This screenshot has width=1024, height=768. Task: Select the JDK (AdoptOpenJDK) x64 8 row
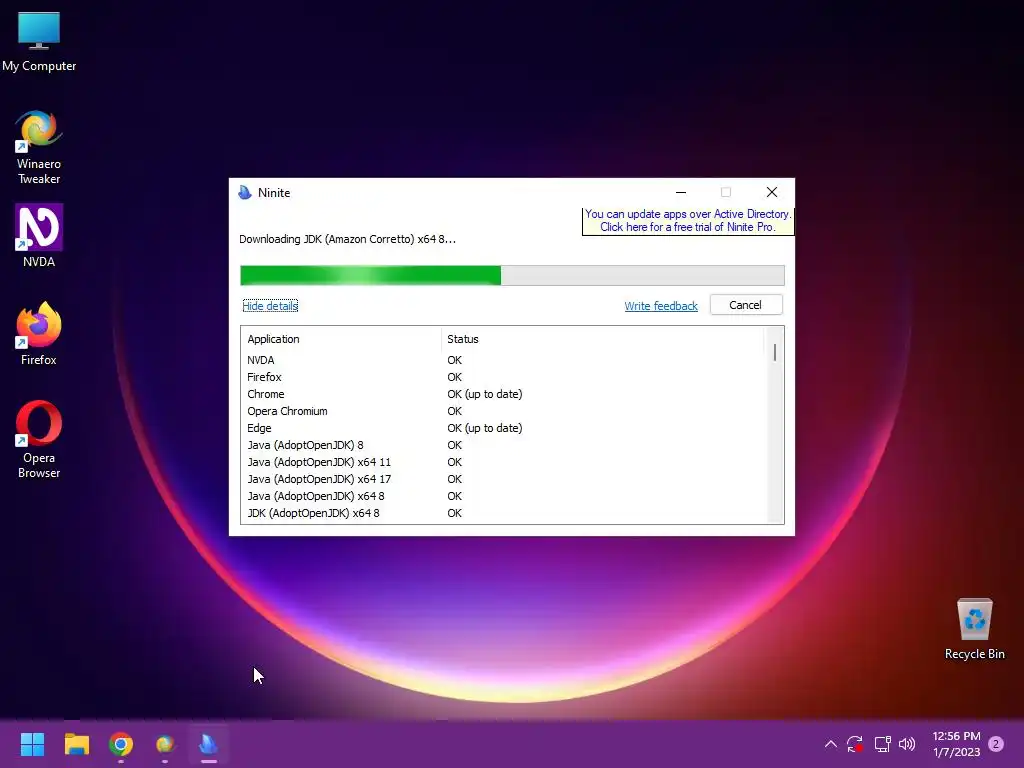(x=503, y=513)
